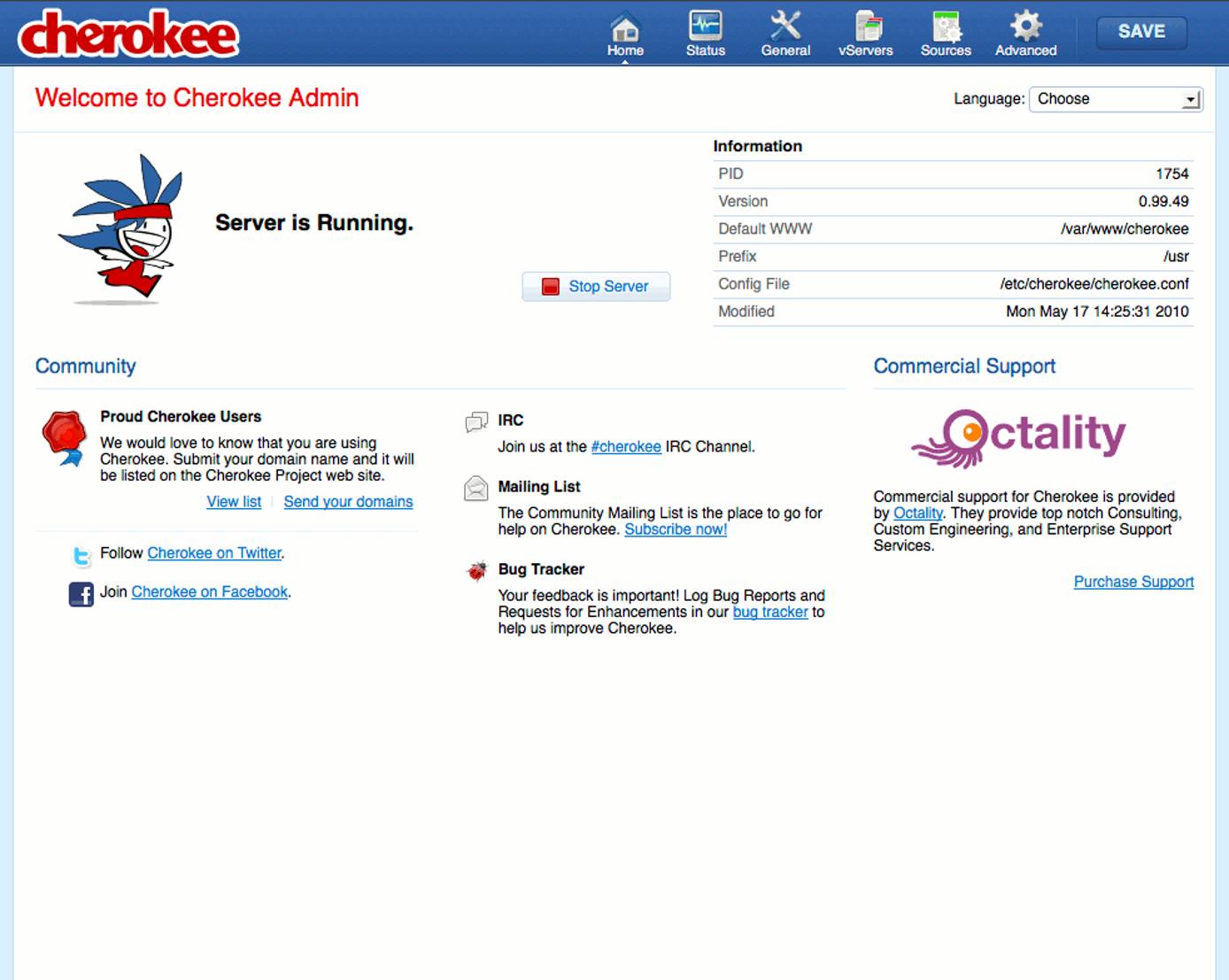The height and width of the screenshot is (980, 1229).
Task: Click the Subscribe now link
Action: coord(676,529)
